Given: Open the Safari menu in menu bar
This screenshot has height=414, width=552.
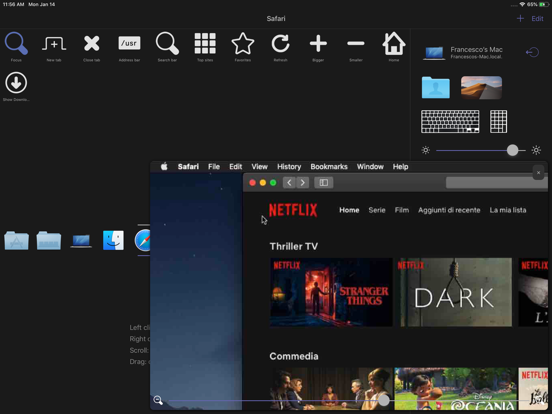Looking at the screenshot, I should [x=188, y=167].
